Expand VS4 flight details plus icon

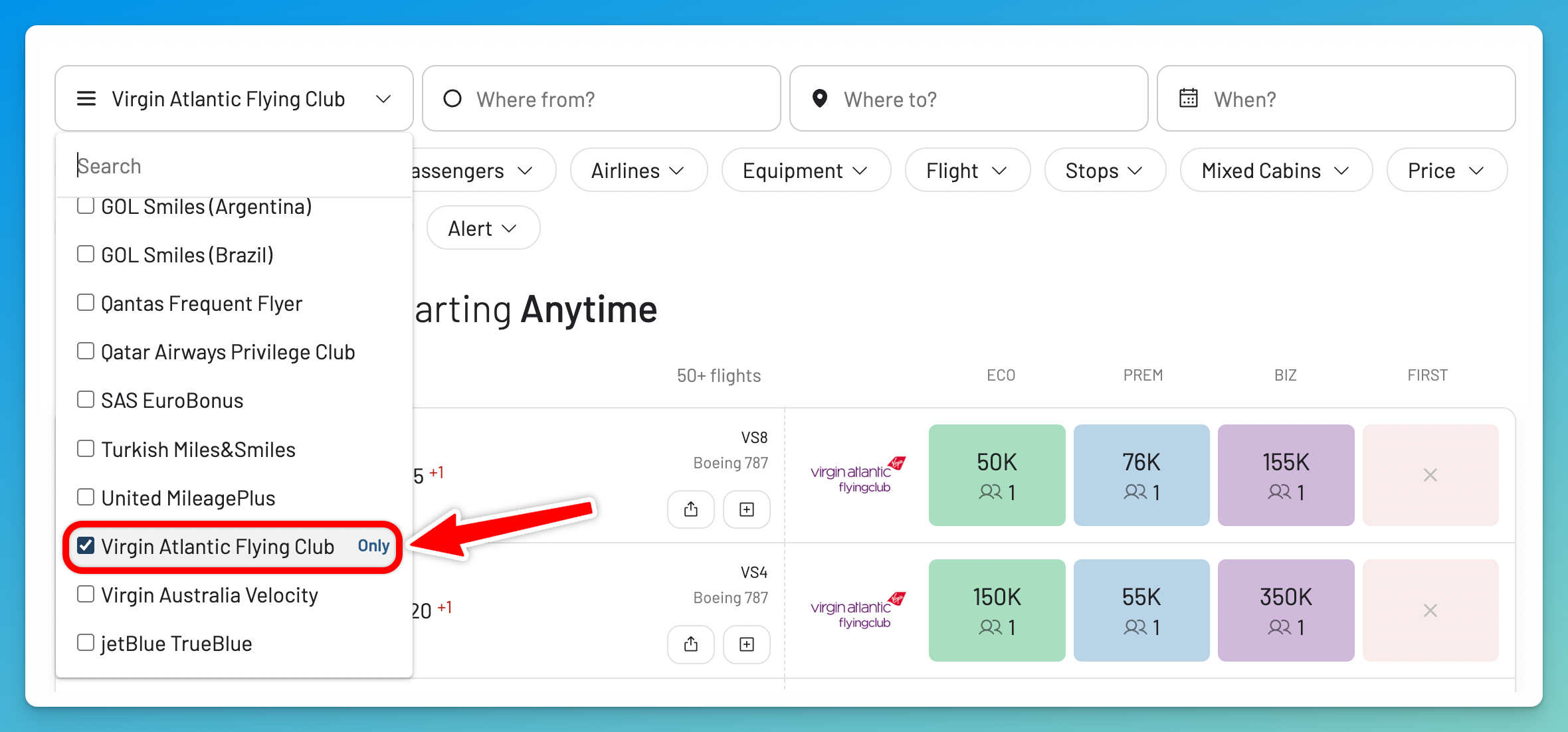coord(747,644)
